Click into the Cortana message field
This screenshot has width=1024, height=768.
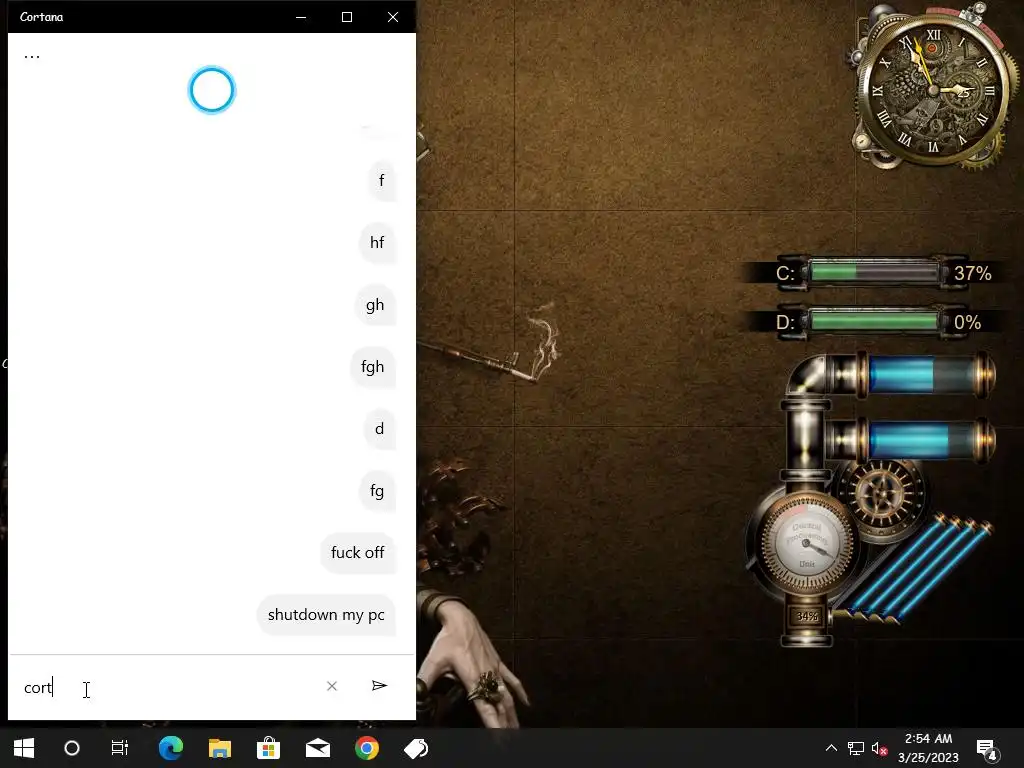click(x=170, y=687)
